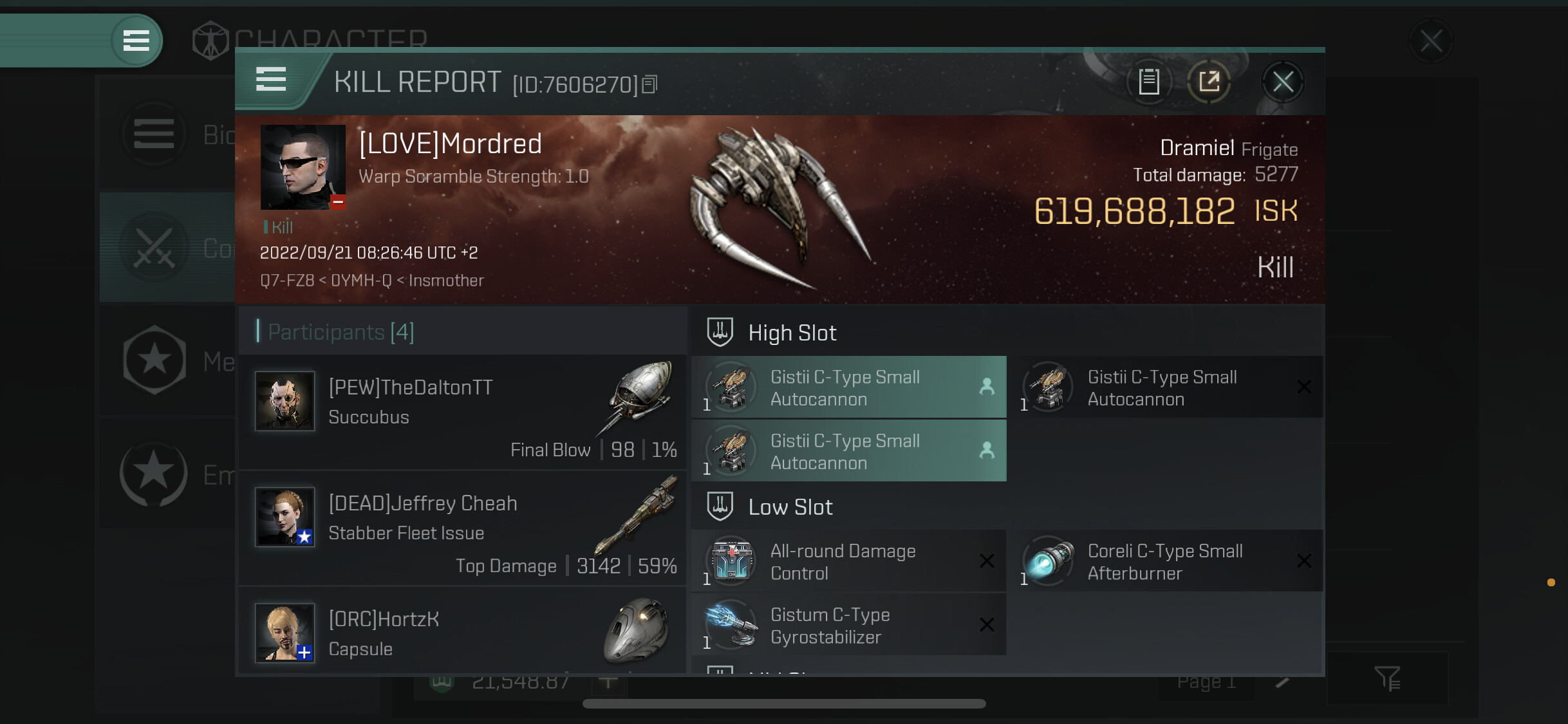Open the main green hamburger menu
The height and width of the screenshot is (724, 1568).
pyautogui.click(x=136, y=41)
